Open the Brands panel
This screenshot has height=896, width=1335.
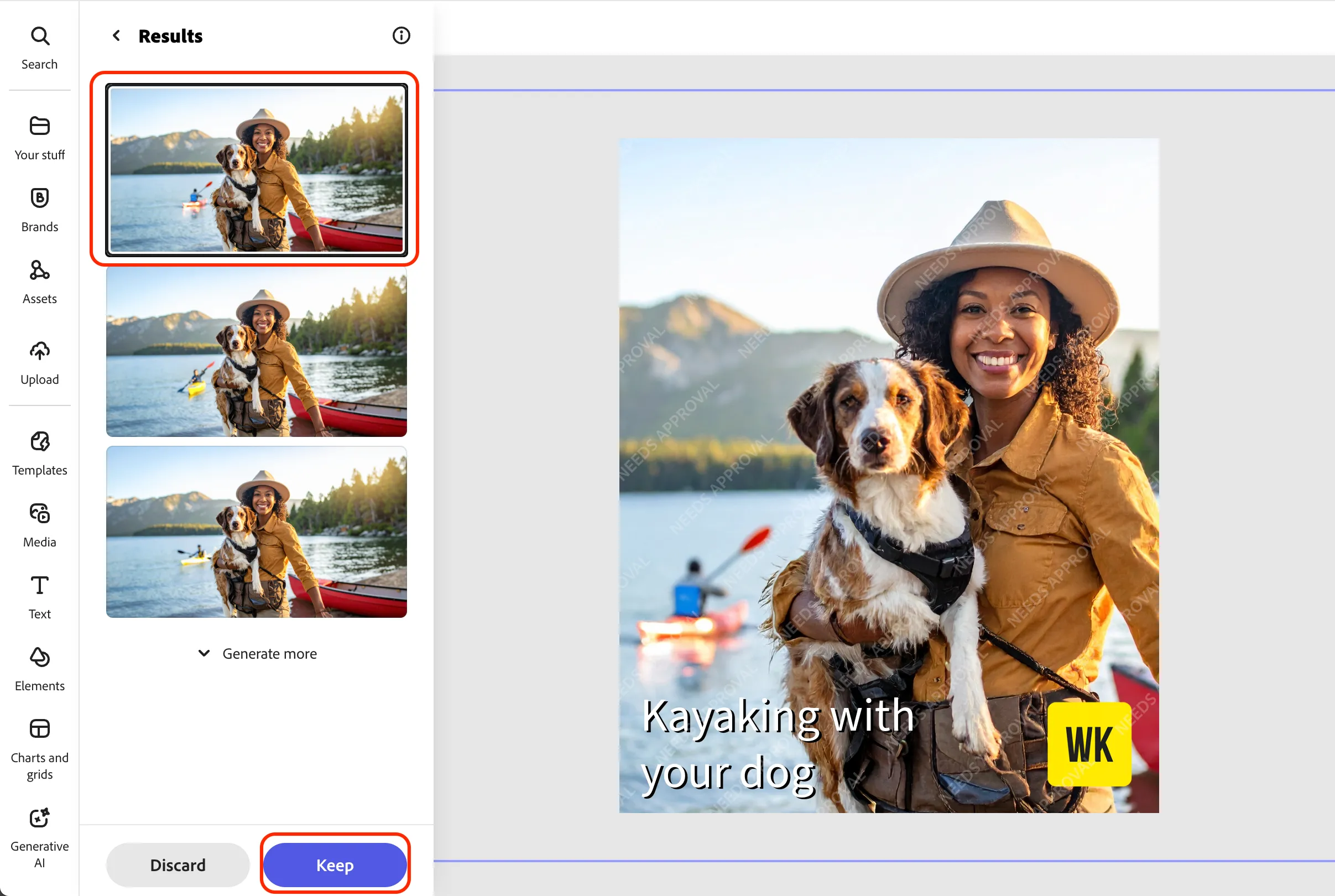39,210
